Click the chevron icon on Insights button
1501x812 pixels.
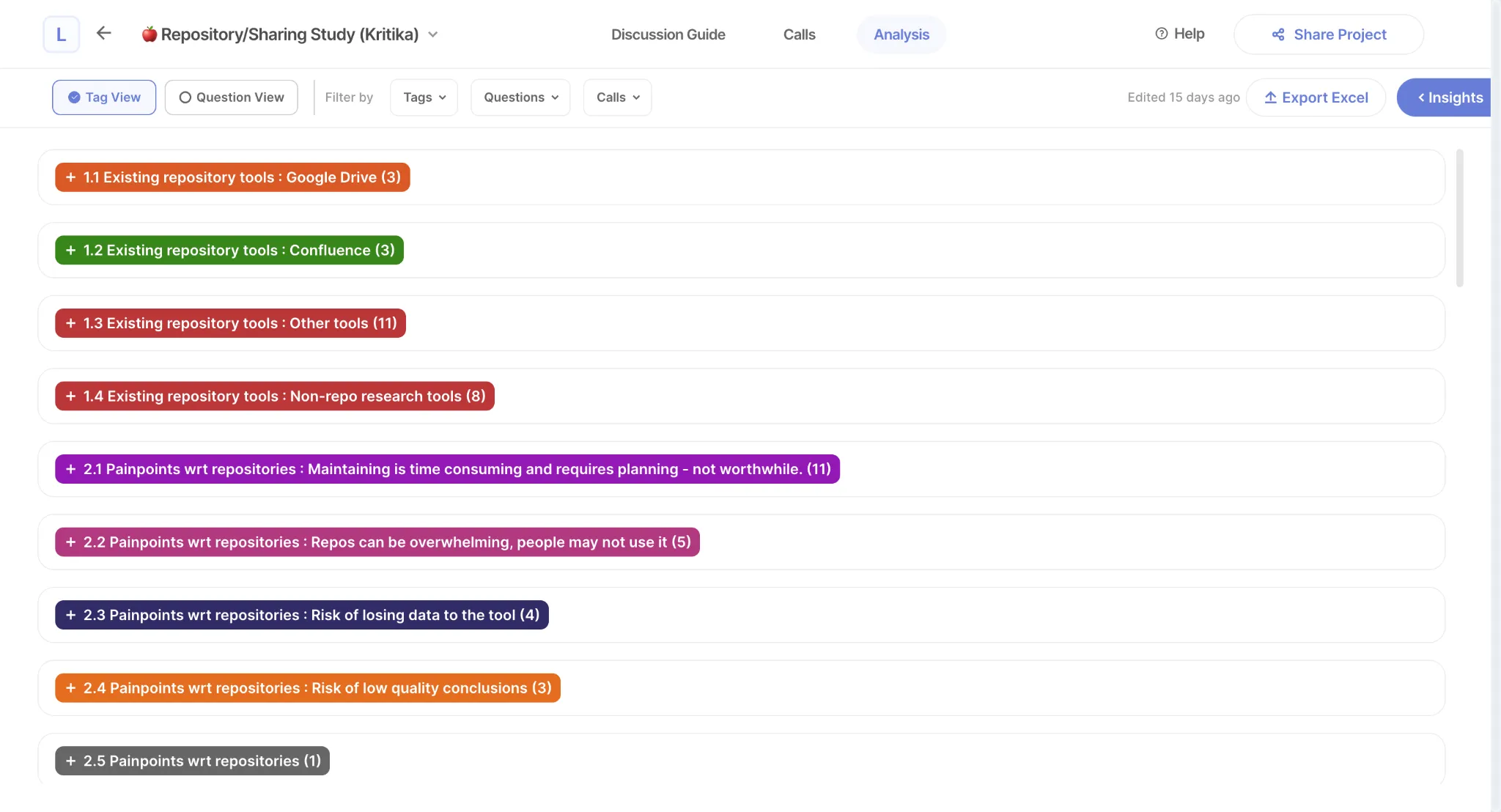pyautogui.click(x=1421, y=97)
